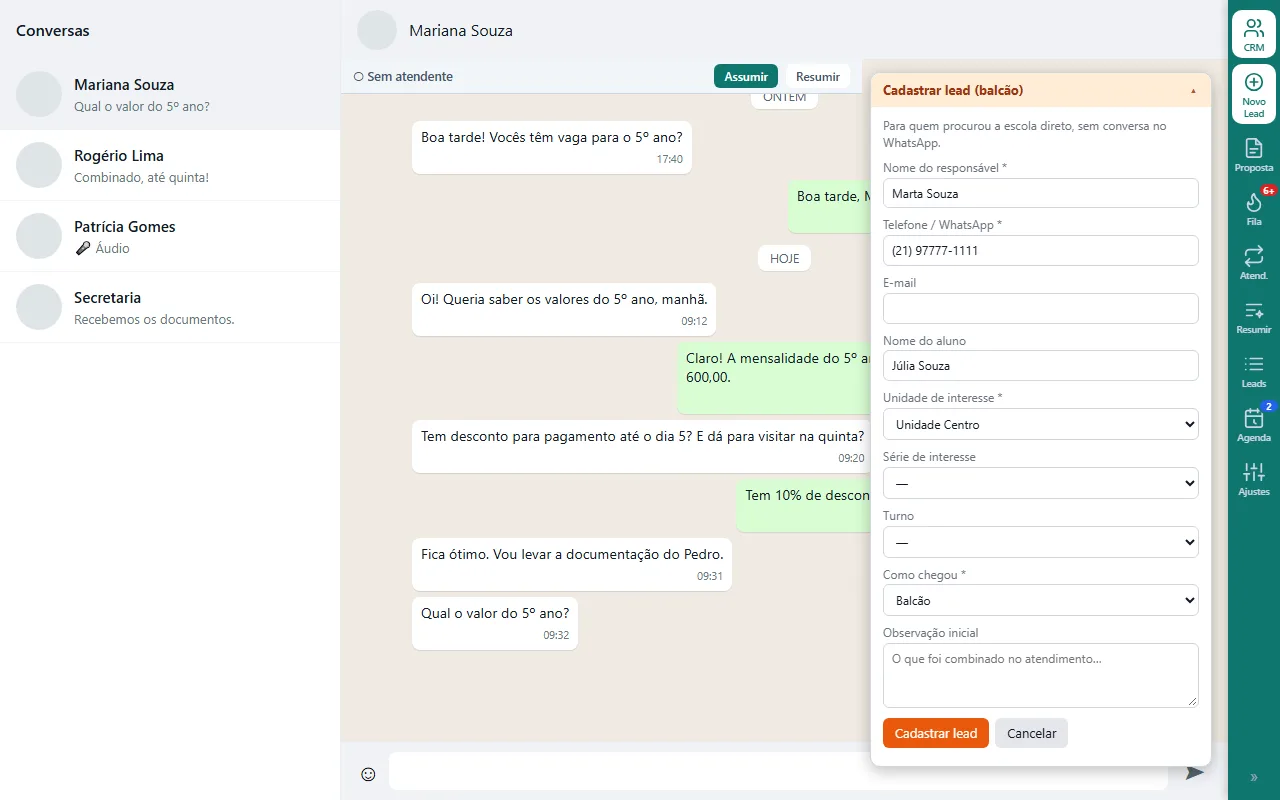The height and width of the screenshot is (800, 1280).
Task: Click the "Conversas" heading
Action: 53,30
